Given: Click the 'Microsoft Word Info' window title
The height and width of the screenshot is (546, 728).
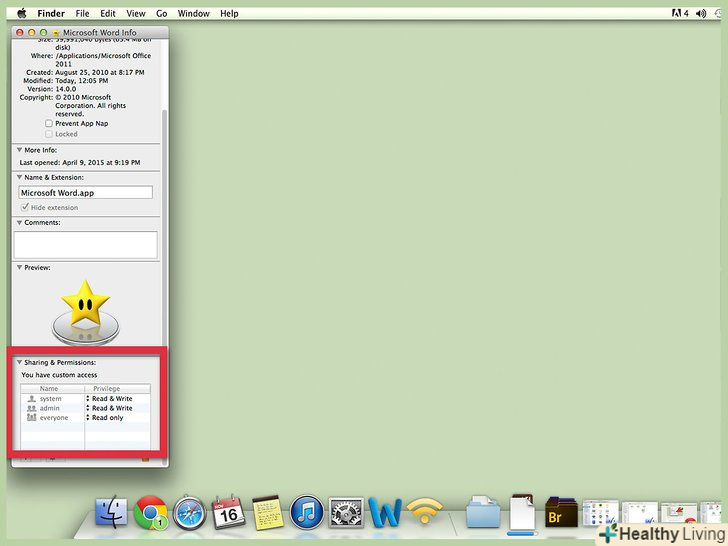Looking at the screenshot, I should [100, 32].
